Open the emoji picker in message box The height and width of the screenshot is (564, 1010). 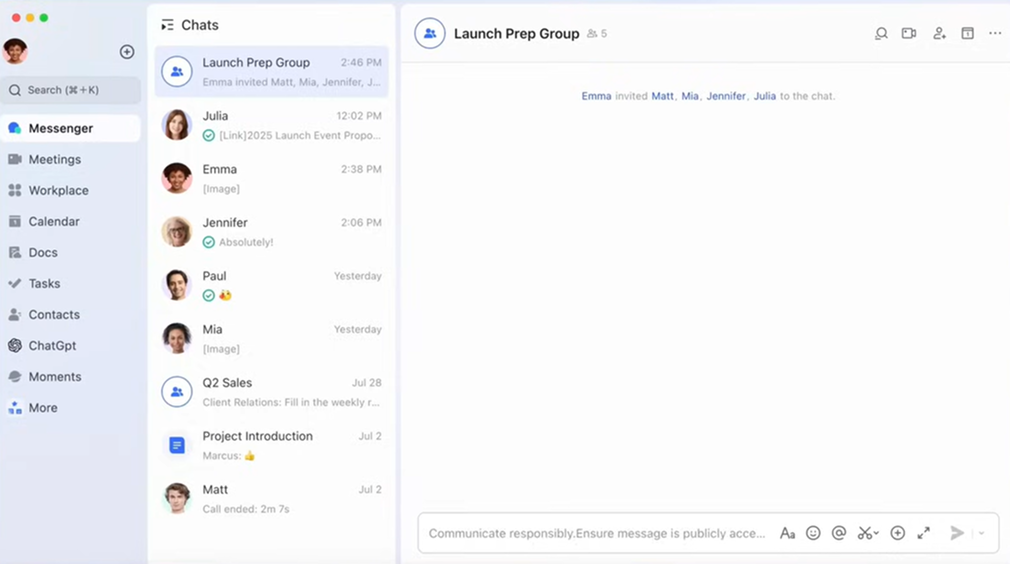pyautogui.click(x=813, y=533)
